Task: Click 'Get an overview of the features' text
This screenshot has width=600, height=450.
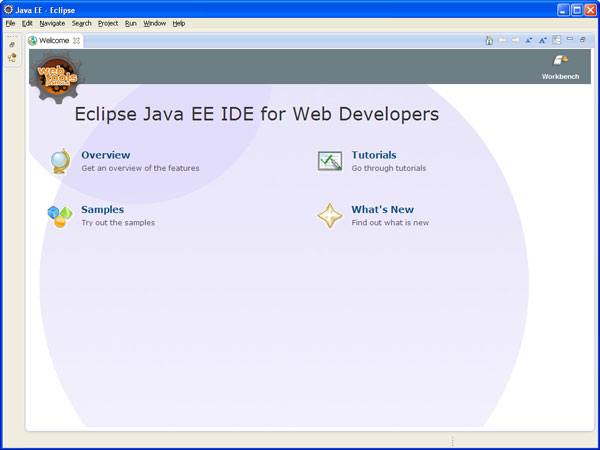Action: pos(140,168)
